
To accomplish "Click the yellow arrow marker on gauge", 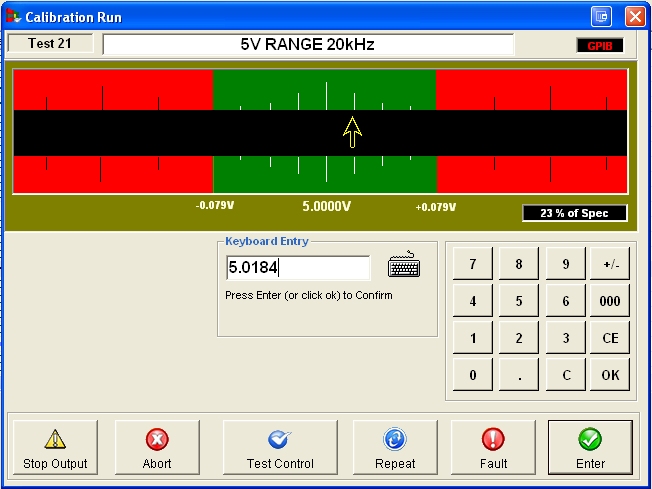I will point(352,131).
